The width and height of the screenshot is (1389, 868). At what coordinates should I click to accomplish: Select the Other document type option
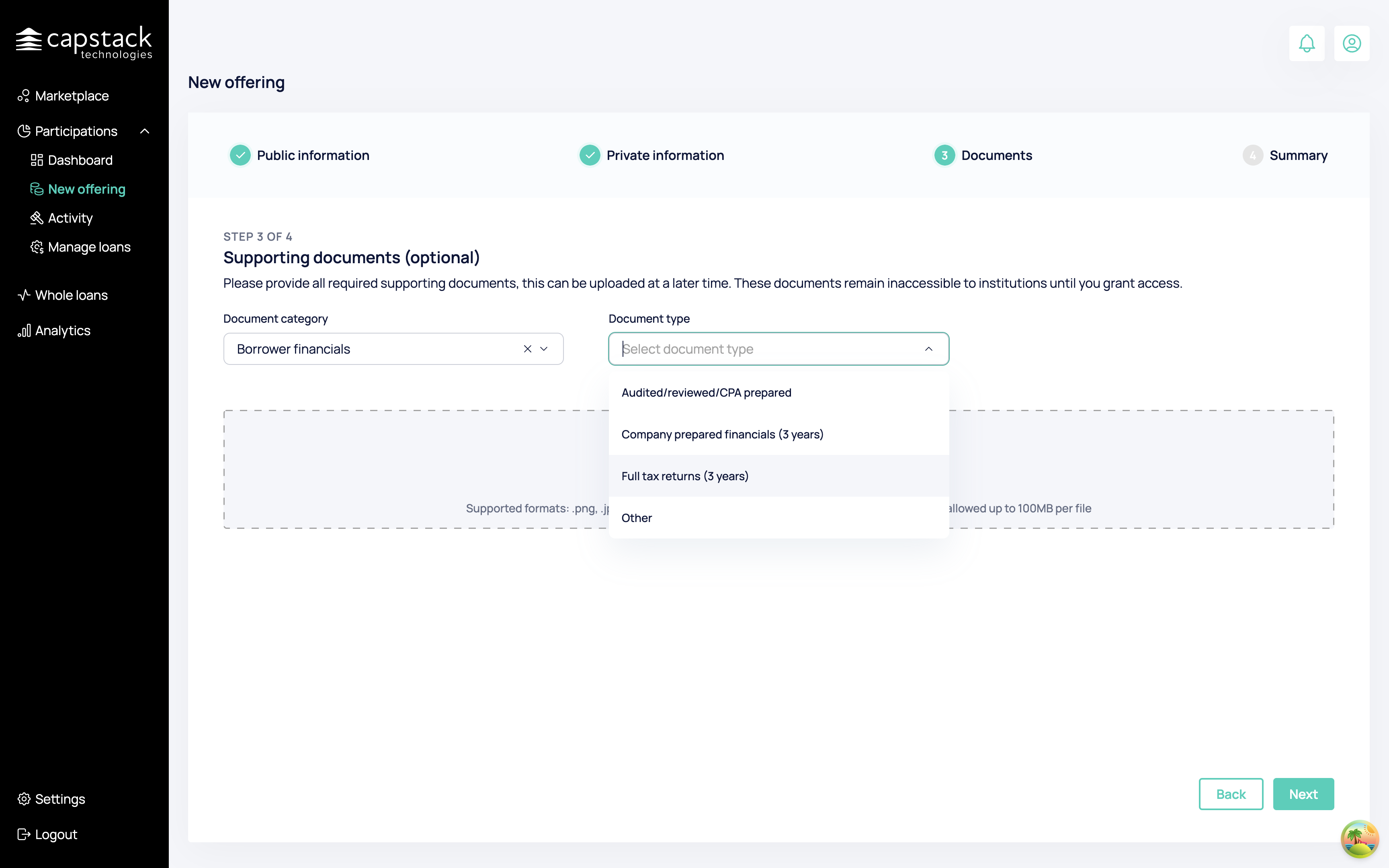coord(778,518)
